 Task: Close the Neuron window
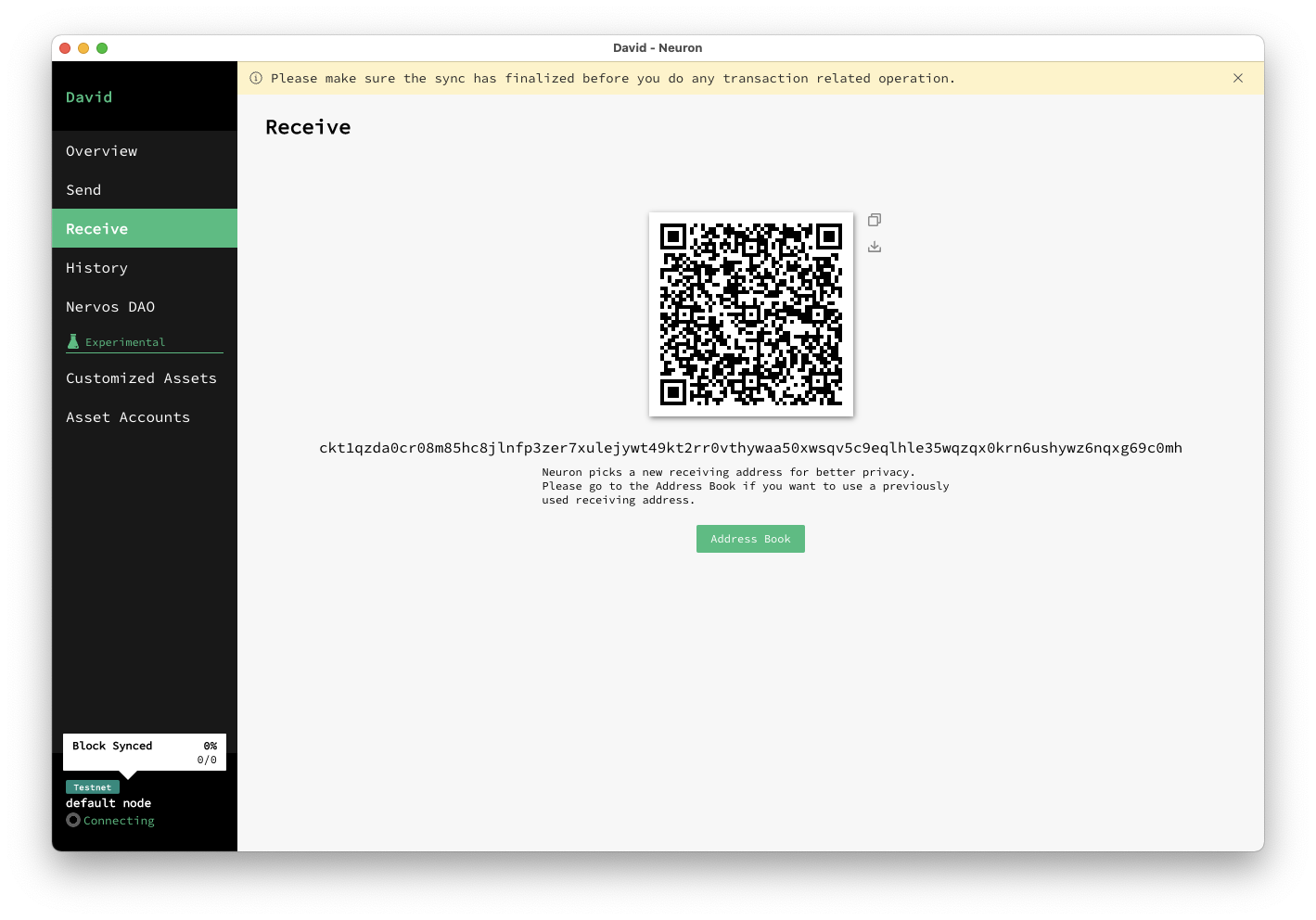(65, 48)
